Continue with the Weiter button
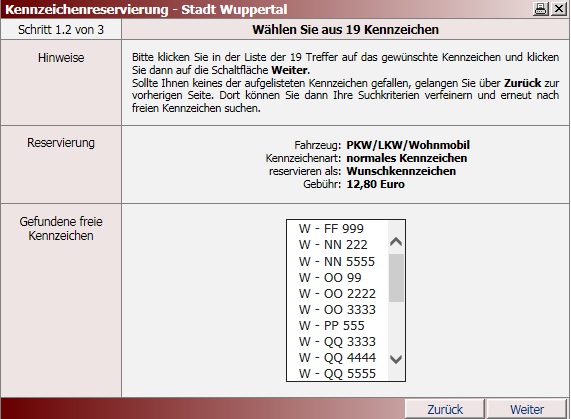The height and width of the screenshot is (419, 571). [527, 410]
